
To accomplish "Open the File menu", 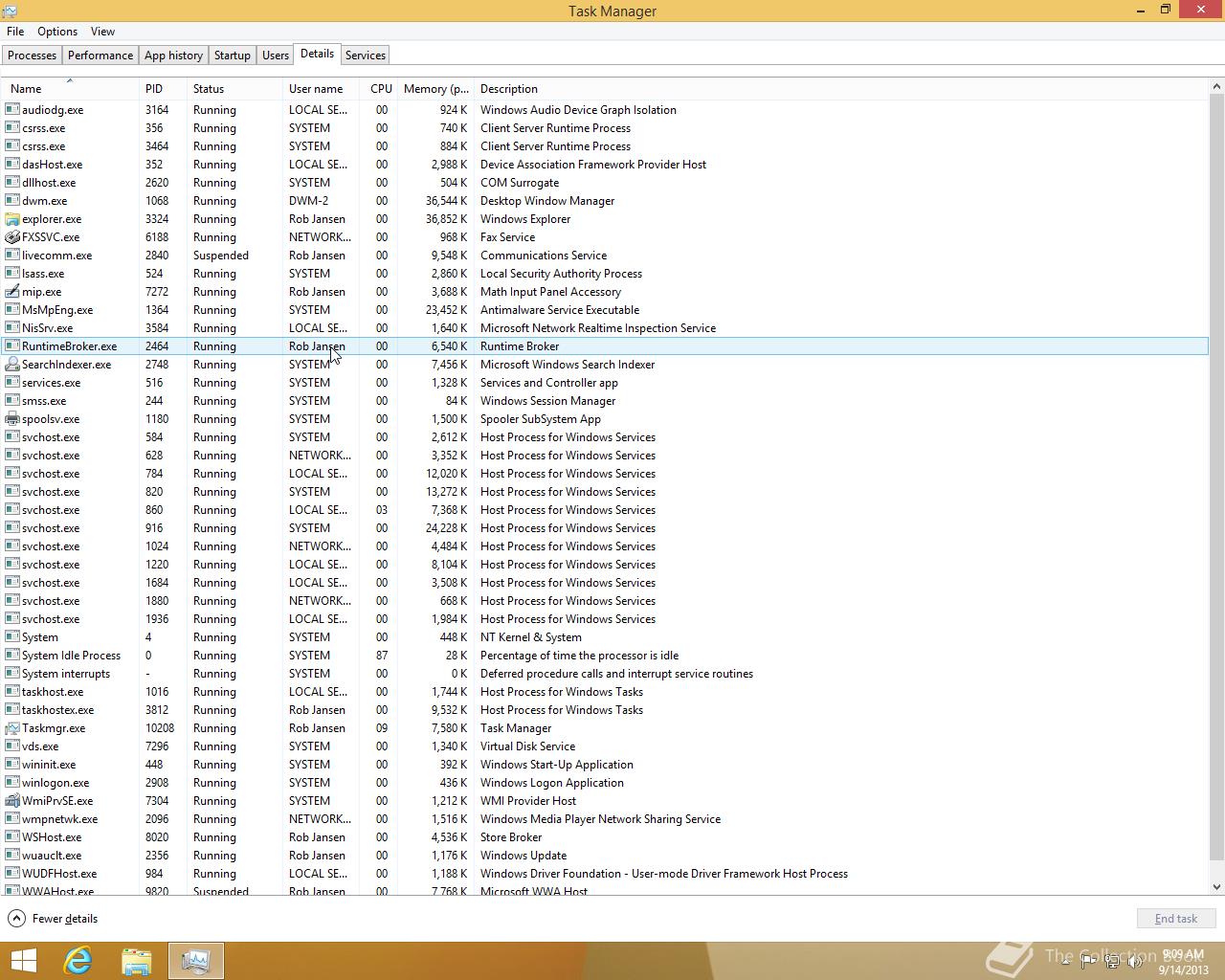I will [x=15, y=32].
